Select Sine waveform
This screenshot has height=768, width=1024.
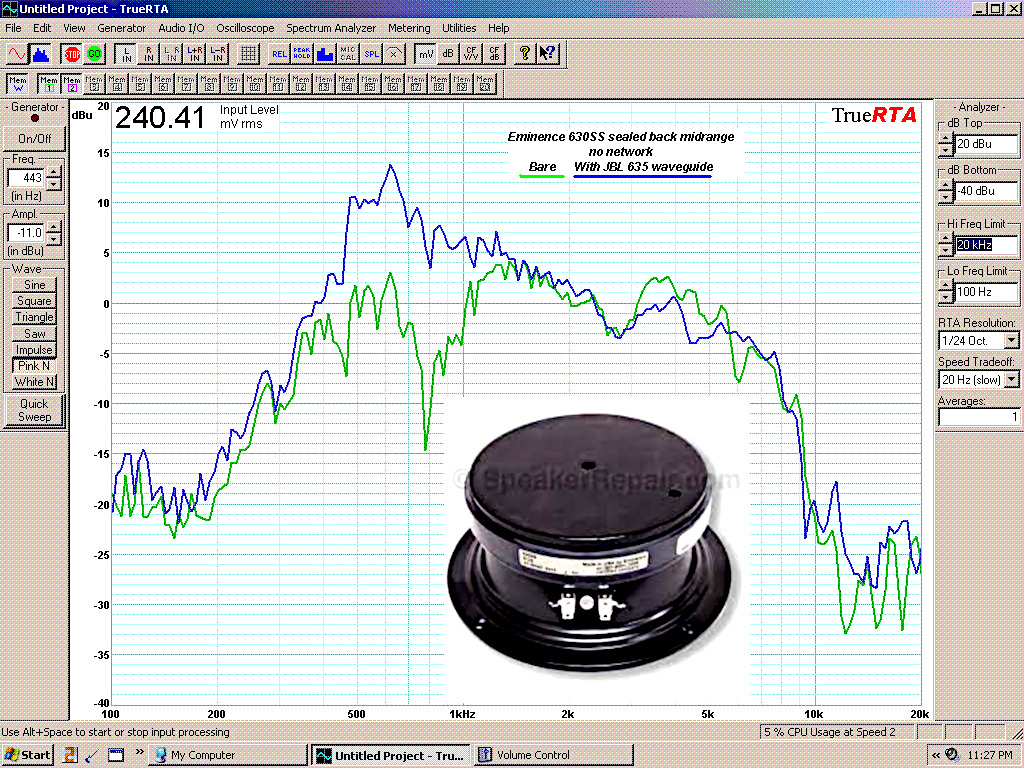click(35, 285)
